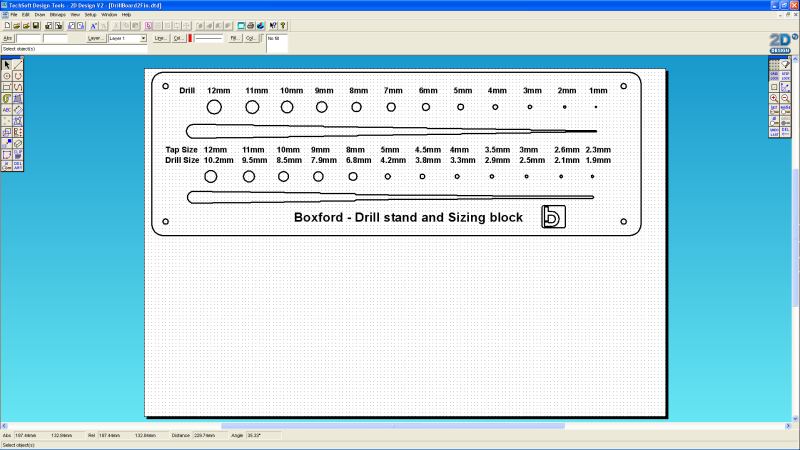Screen dimensions: 800x450
Task: Select the Circle drawing tool
Action: click(x=7, y=76)
